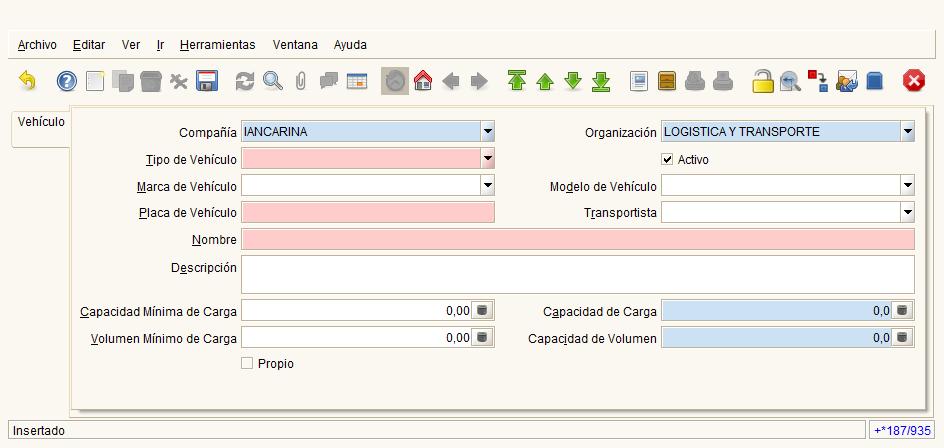Click the red Exit window icon
The image size is (944, 448).
coord(913,81)
